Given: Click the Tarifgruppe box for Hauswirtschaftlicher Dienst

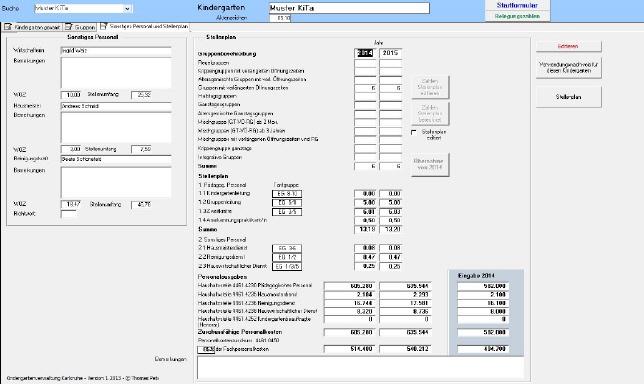Looking at the screenshot, I should 287,267.
